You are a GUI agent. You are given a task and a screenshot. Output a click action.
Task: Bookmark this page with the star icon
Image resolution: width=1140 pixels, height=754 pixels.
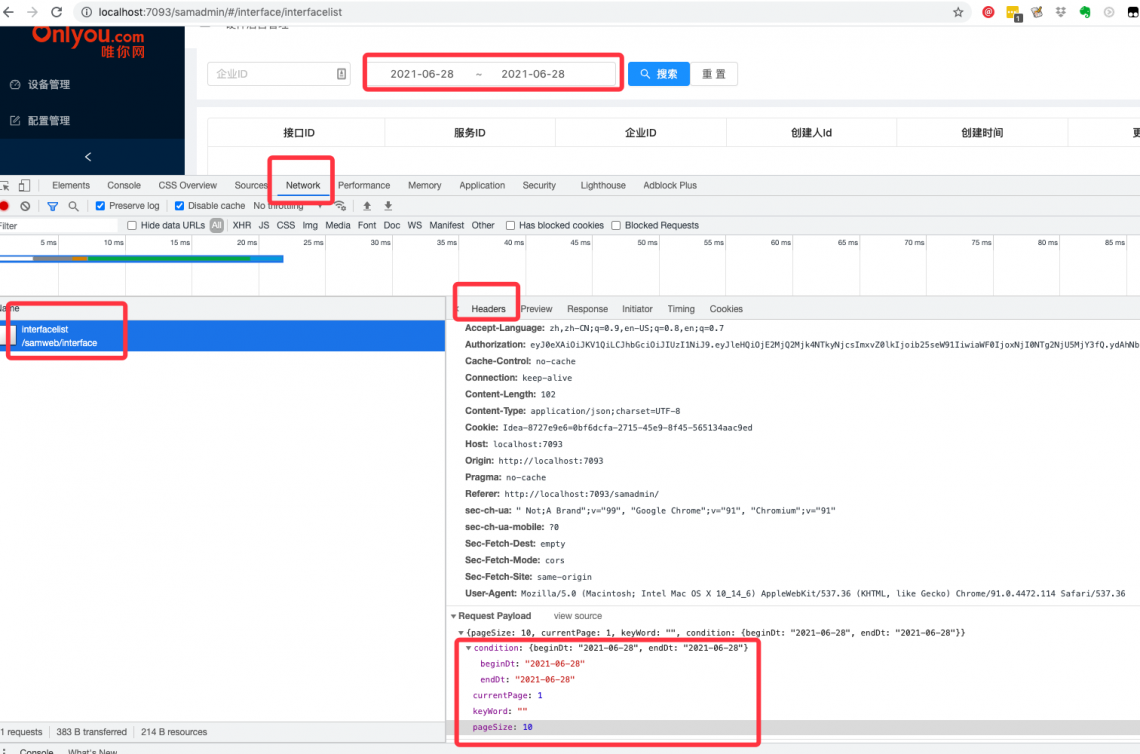tap(958, 12)
